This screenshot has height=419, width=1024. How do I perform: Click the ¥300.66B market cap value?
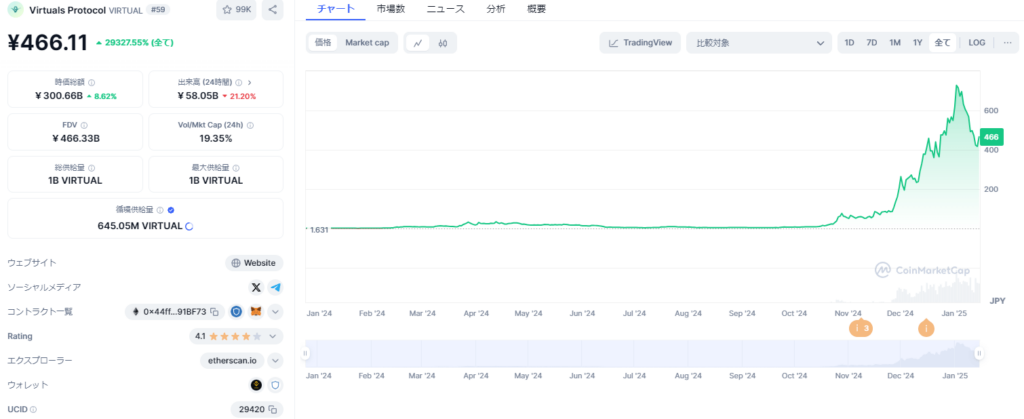click(59, 96)
